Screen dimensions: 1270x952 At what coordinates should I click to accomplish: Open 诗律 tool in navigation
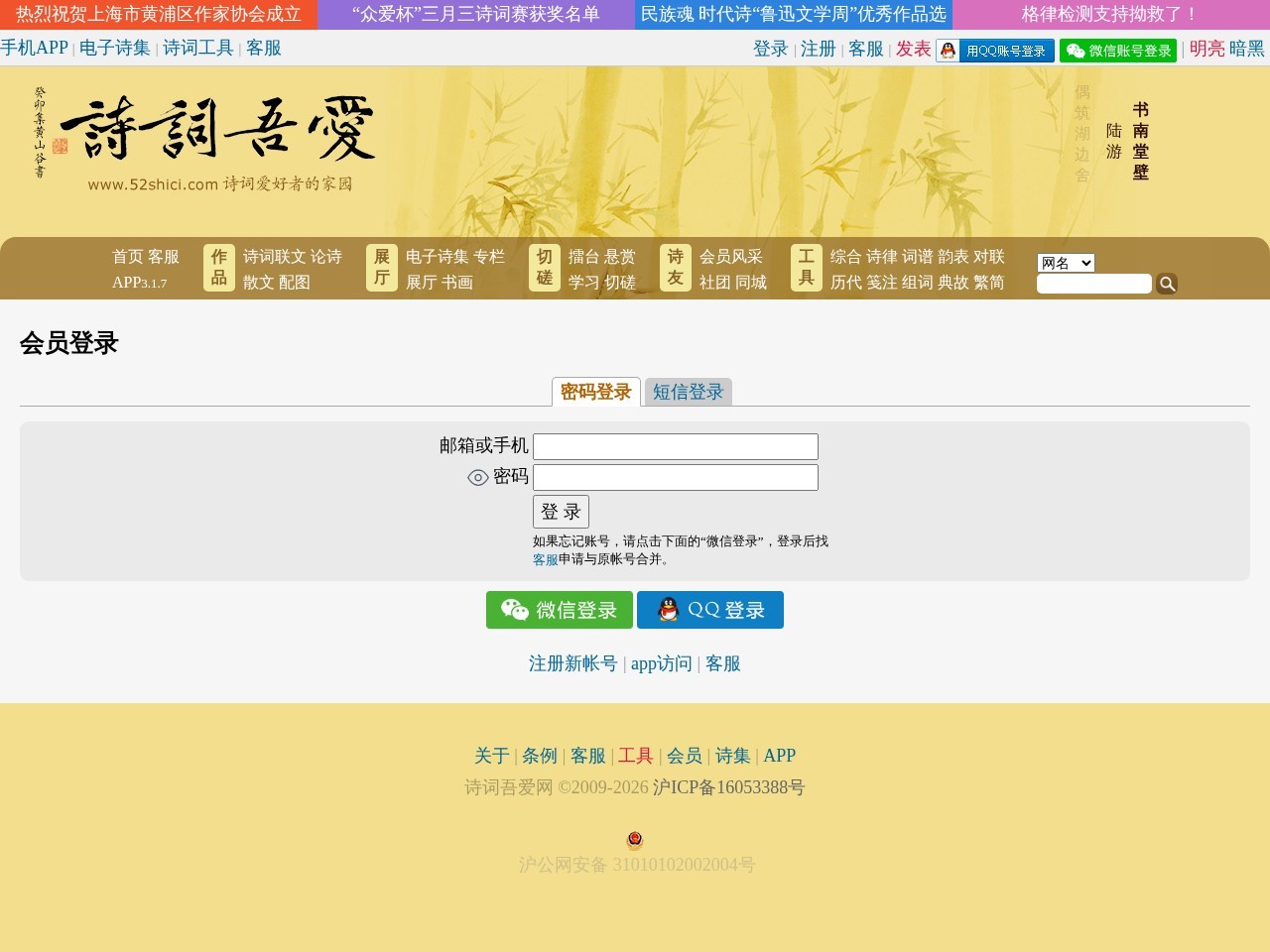click(x=882, y=257)
